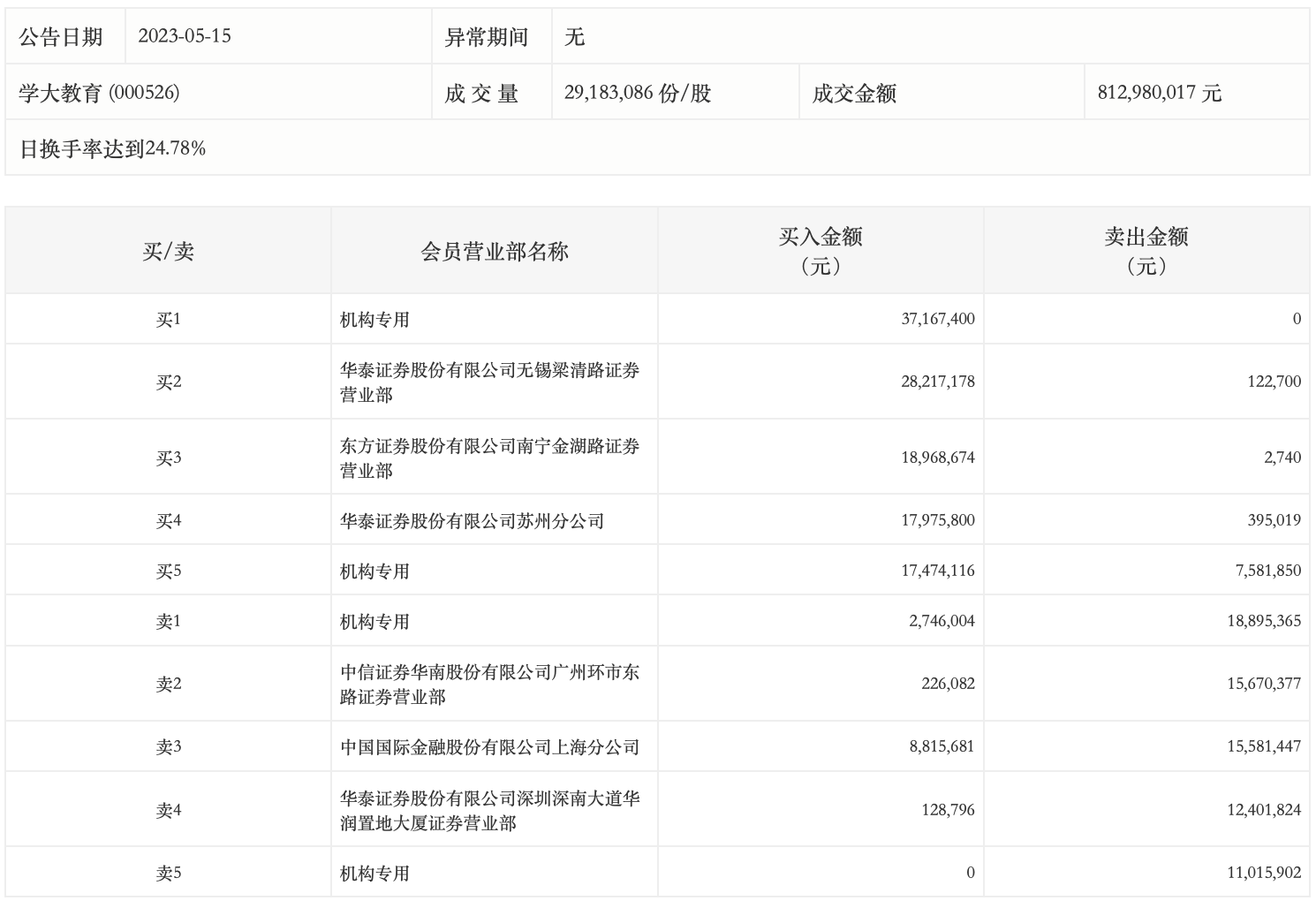Click the 买入金额(元) column header
This screenshot has height=908, width=1316.
click(821, 251)
